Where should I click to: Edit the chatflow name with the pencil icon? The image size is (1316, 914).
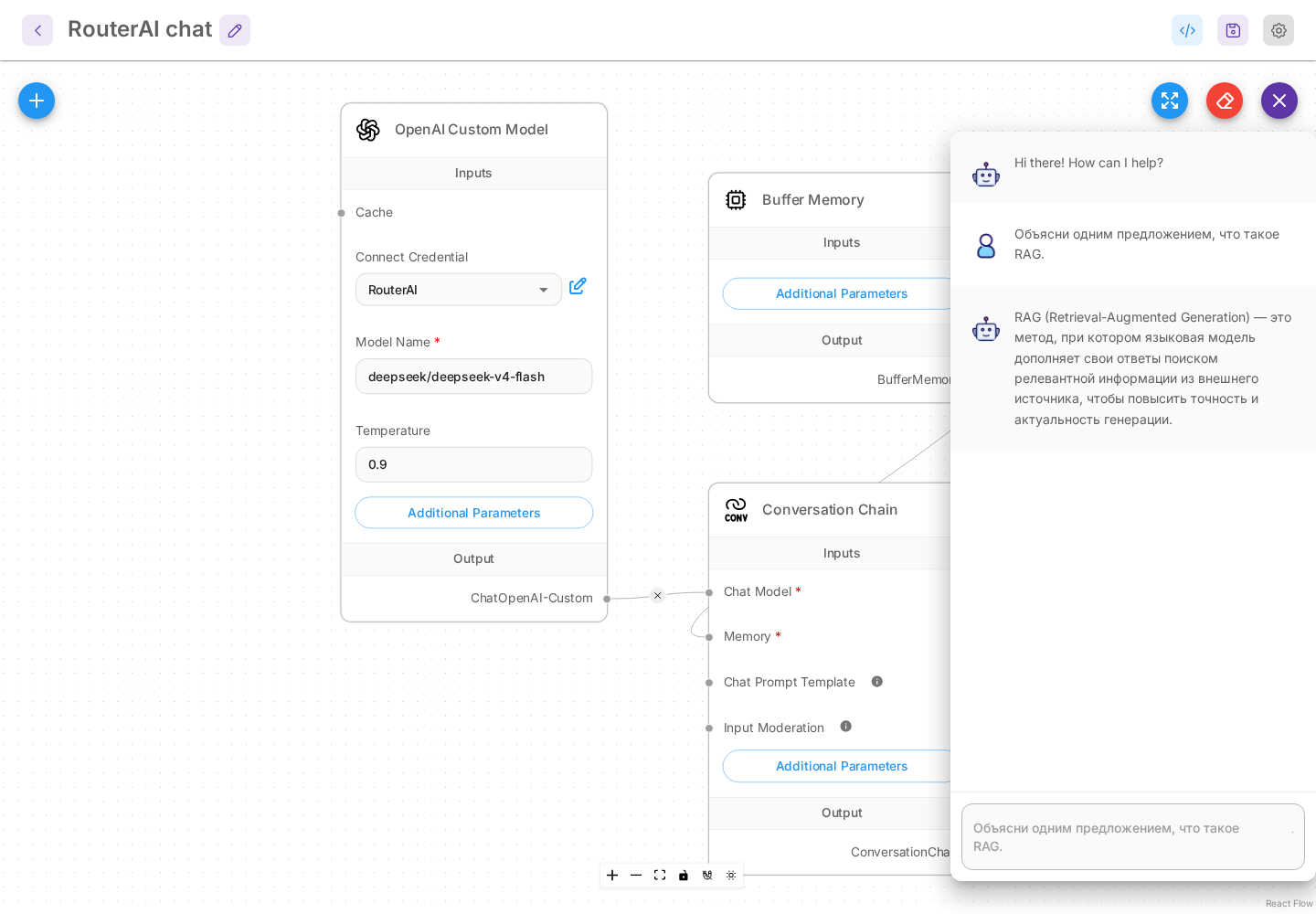235,30
